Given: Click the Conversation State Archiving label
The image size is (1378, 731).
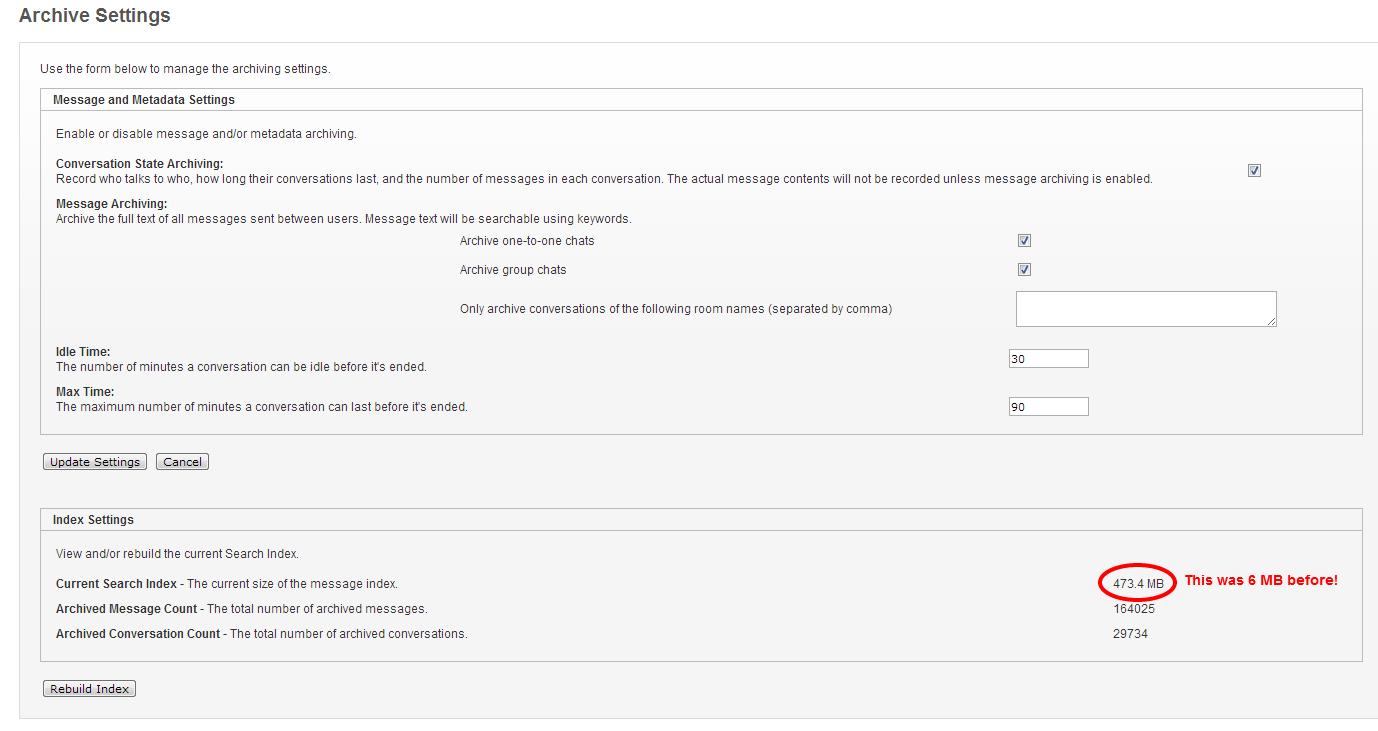Looking at the screenshot, I should (x=140, y=164).
